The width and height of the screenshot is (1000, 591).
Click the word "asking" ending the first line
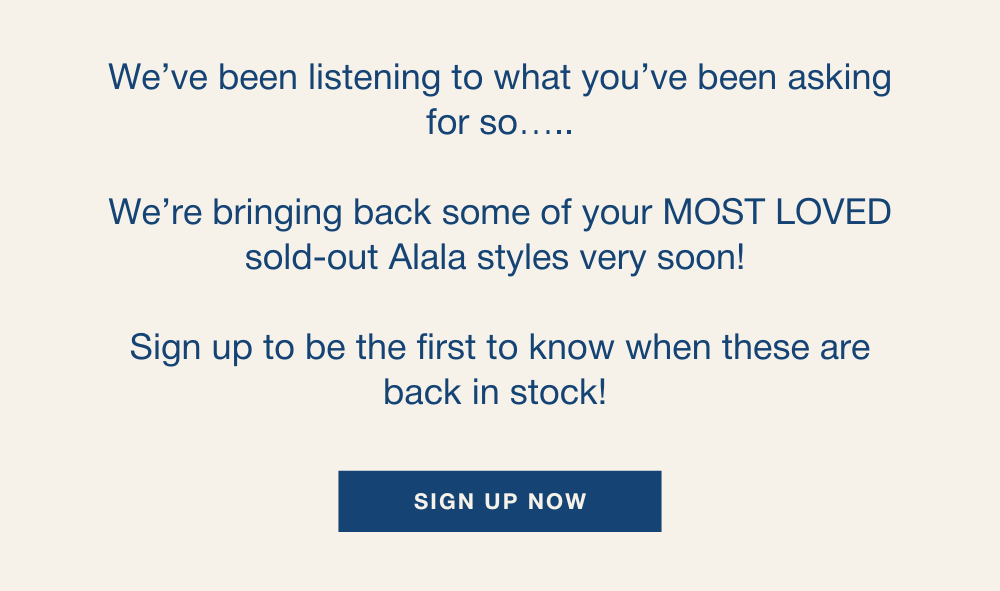point(839,77)
